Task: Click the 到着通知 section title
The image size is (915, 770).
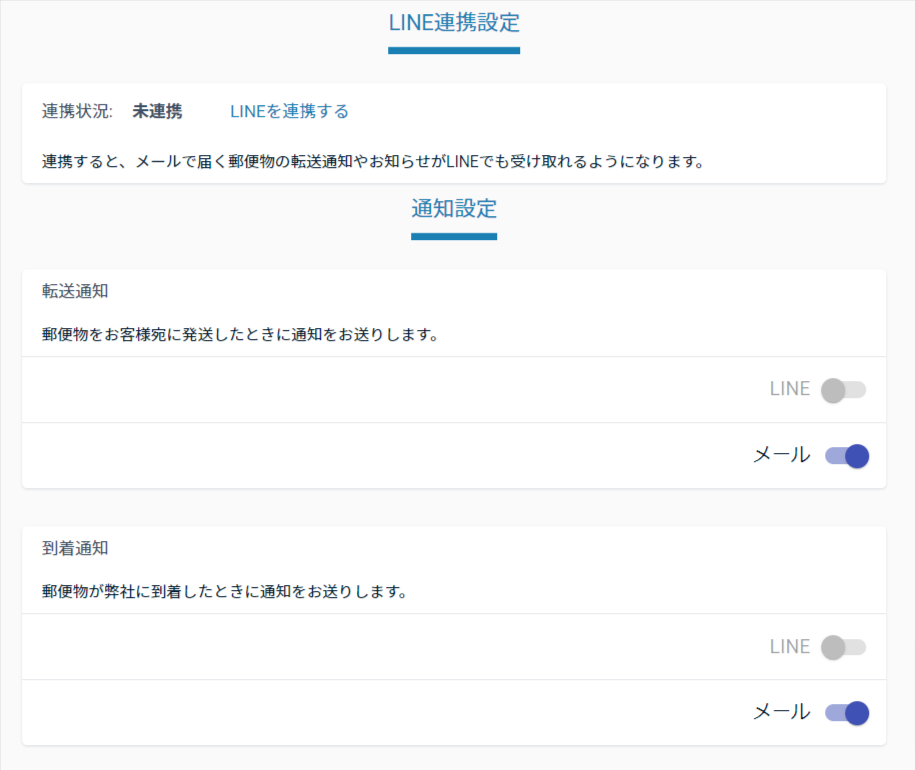Action: tap(75, 548)
